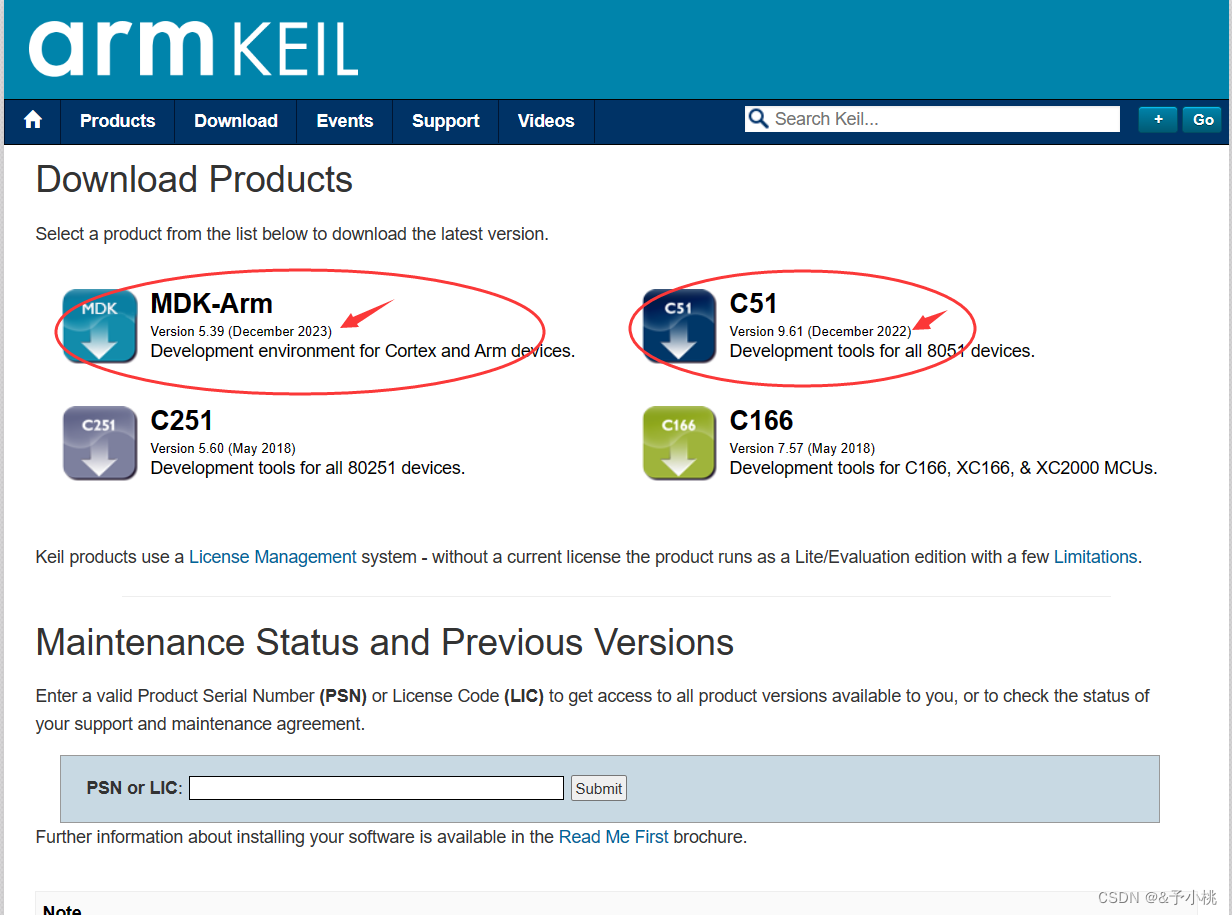Open the Products menu
The width and height of the screenshot is (1232, 915).
117,121
